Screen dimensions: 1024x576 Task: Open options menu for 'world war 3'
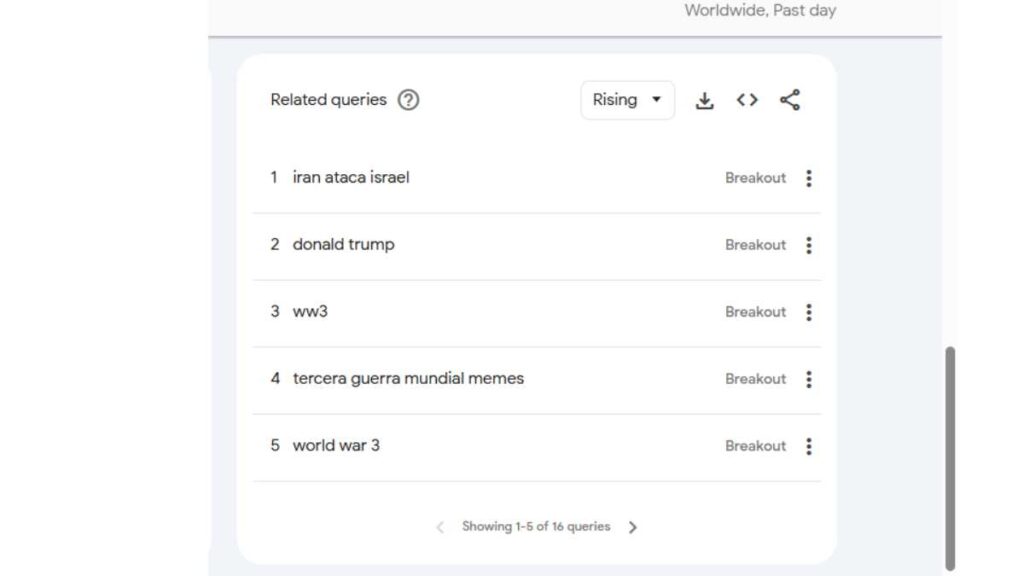tap(809, 445)
